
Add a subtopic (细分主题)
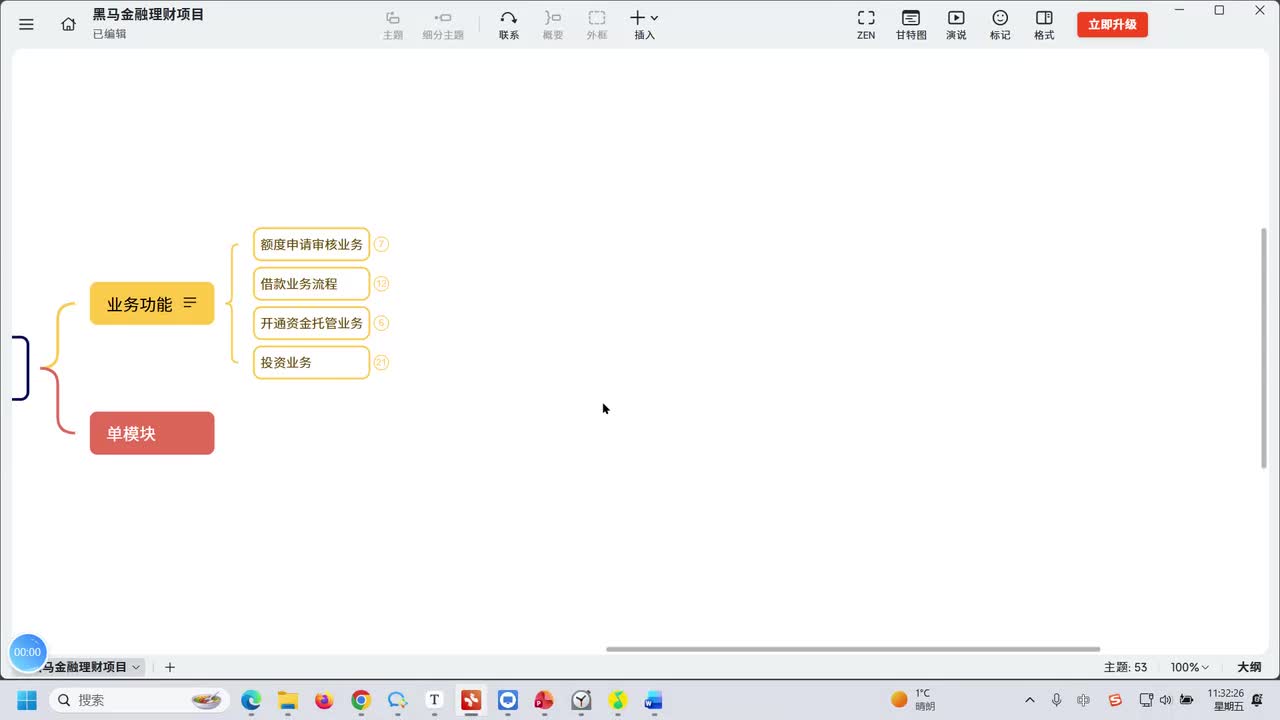pos(443,25)
